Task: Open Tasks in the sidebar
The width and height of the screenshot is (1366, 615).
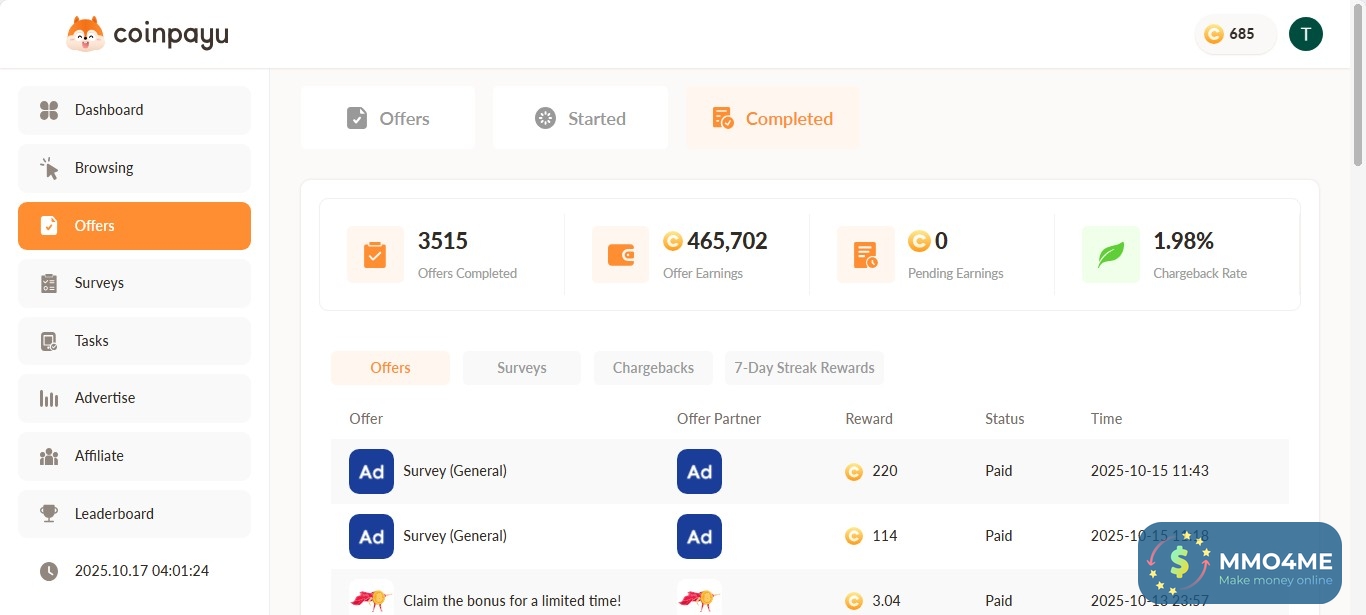Action: 134,341
